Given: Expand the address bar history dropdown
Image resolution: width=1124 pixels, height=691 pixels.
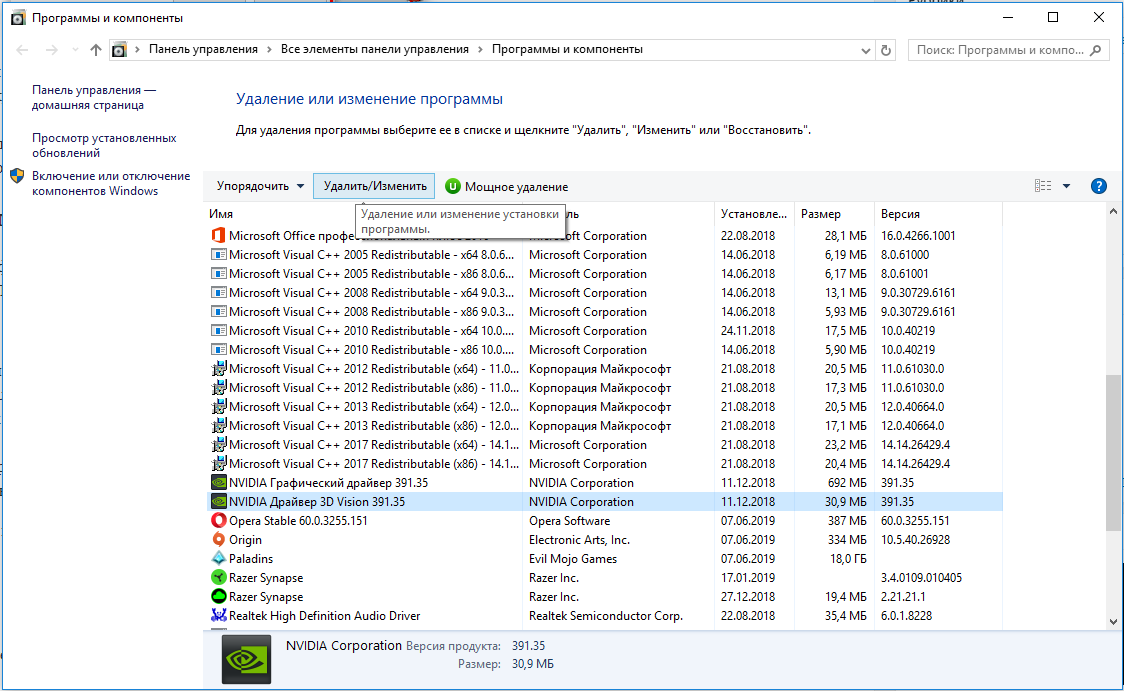Looking at the screenshot, I should (865, 50).
